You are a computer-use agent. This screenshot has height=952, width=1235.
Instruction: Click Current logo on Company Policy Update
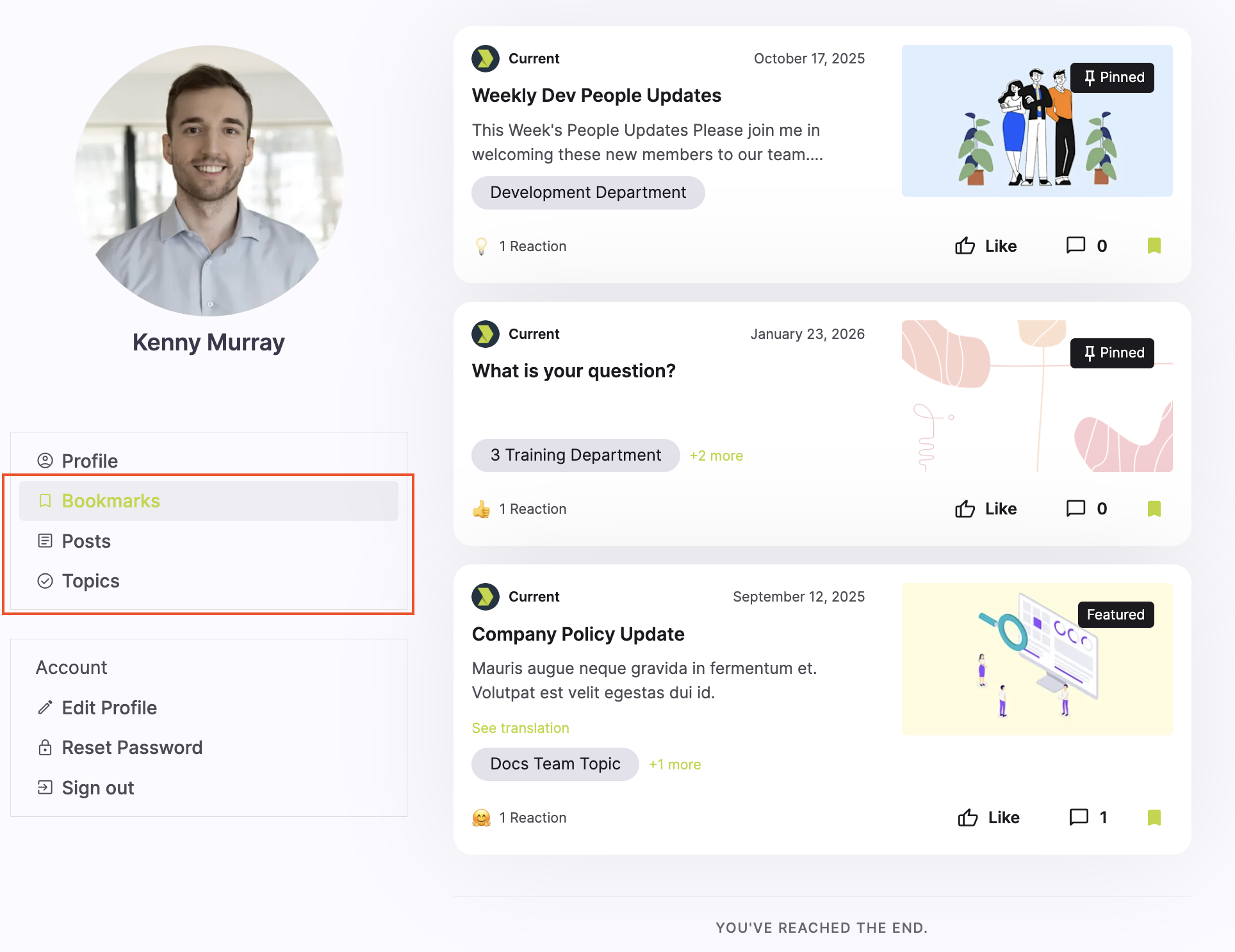486,597
